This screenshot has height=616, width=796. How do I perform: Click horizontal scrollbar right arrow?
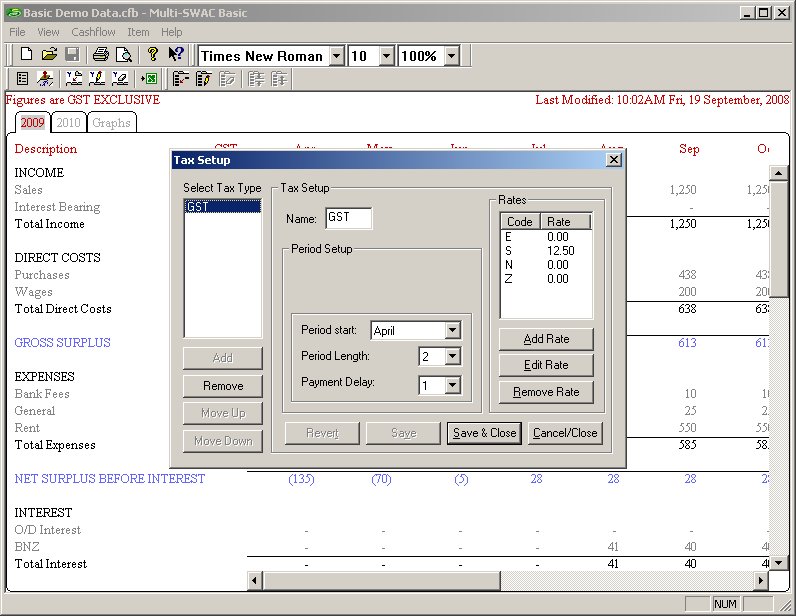pyautogui.click(x=760, y=580)
